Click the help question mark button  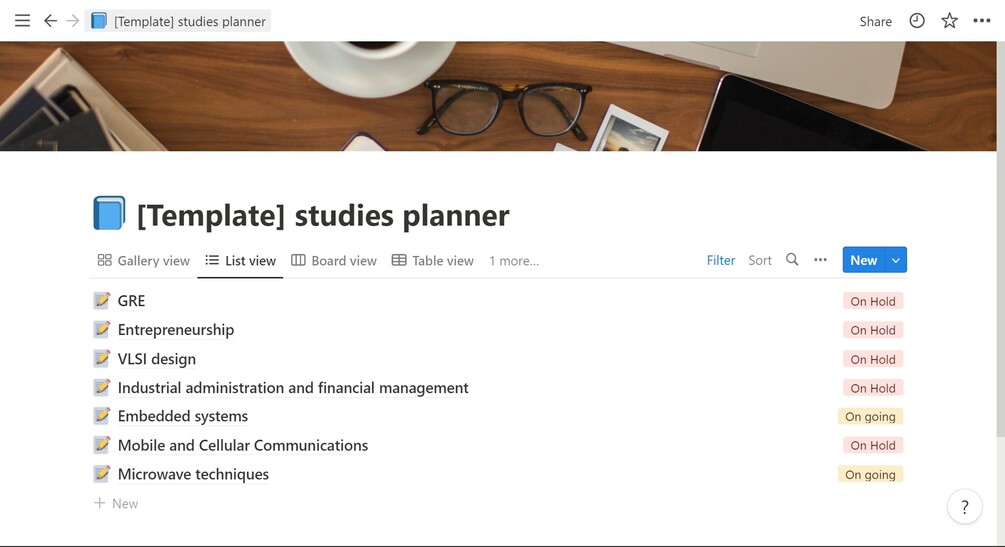tap(964, 507)
